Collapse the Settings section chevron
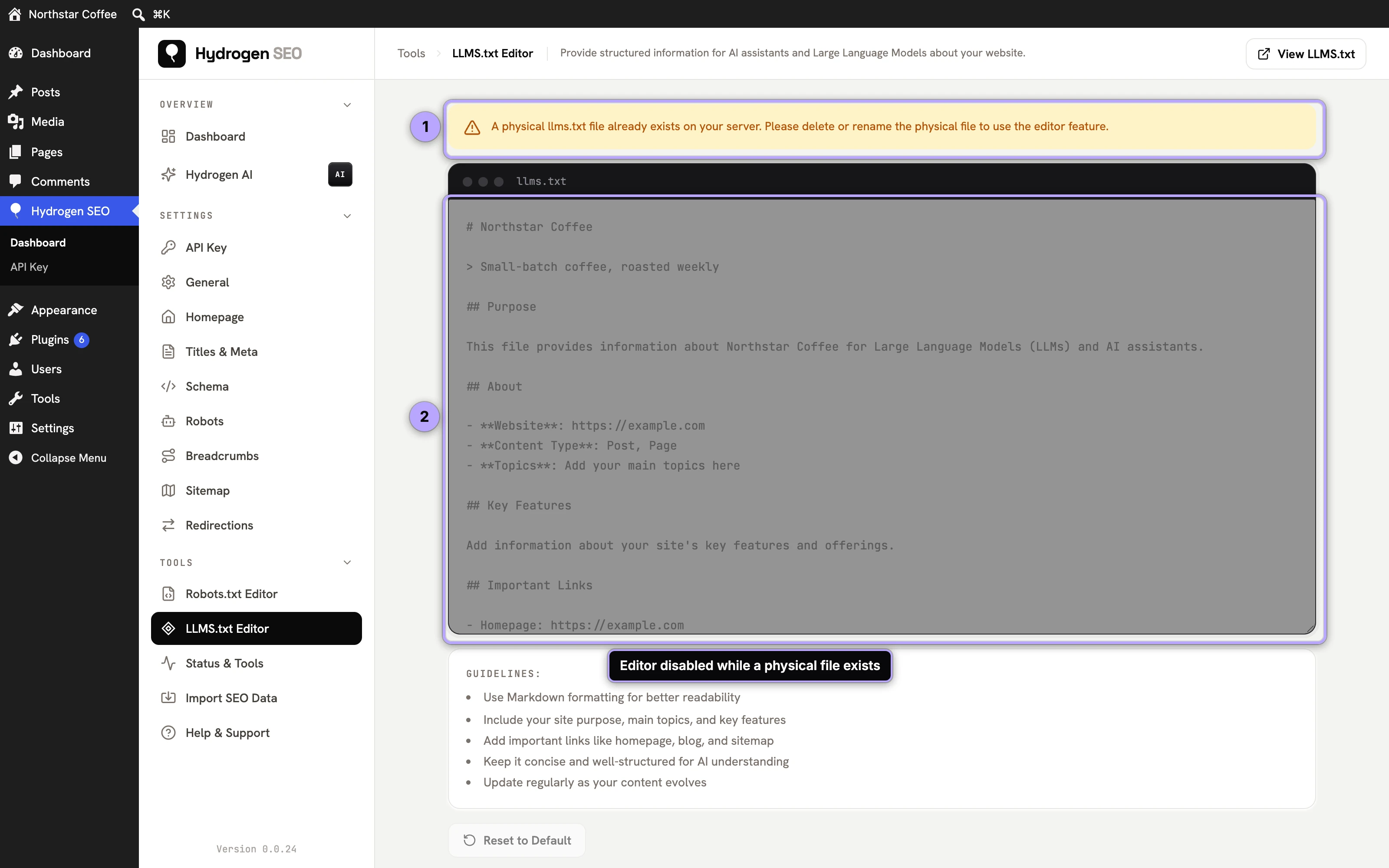This screenshot has height=868, width=1389. (x=347, y=216)
